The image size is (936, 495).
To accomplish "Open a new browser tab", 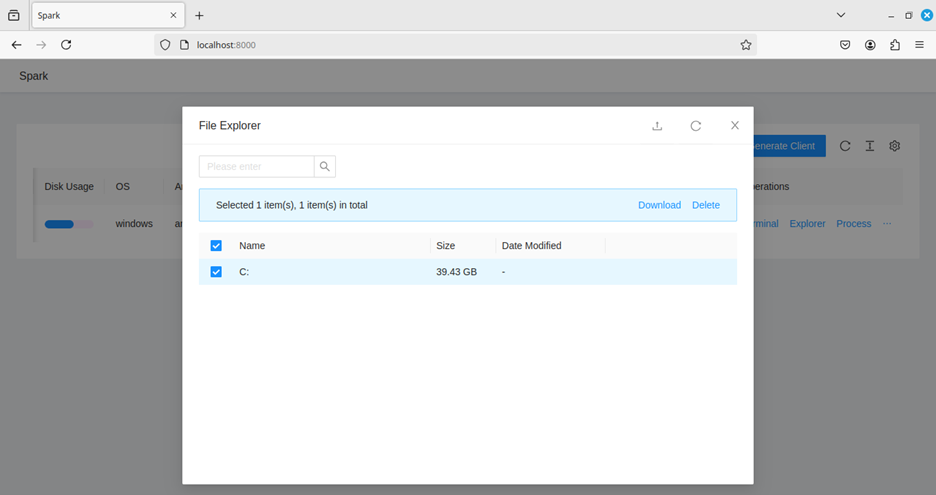I will click(200, 16).
